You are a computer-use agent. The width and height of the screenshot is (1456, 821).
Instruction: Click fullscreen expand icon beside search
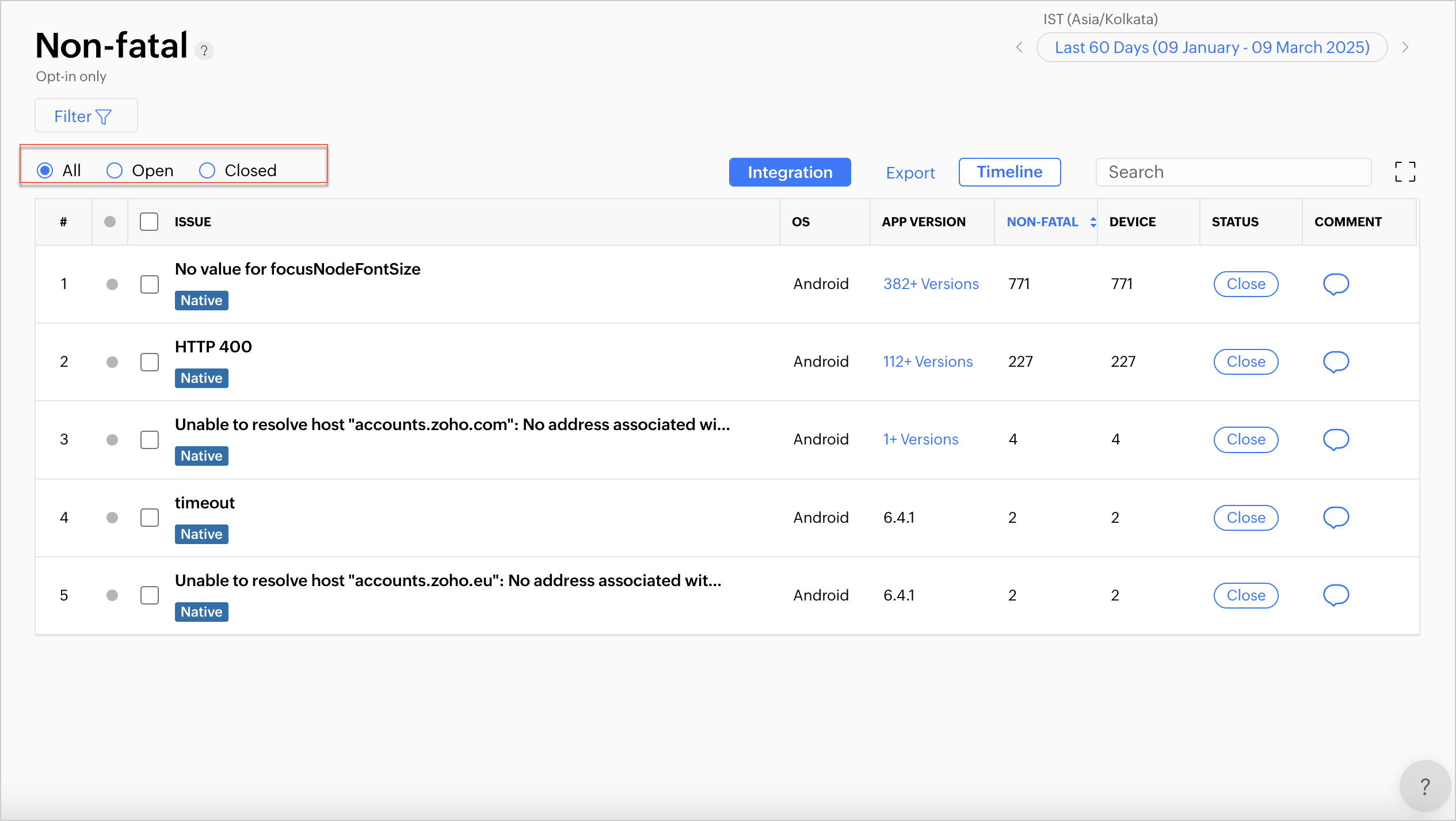pyautogui.click(x=1405, y=172)
